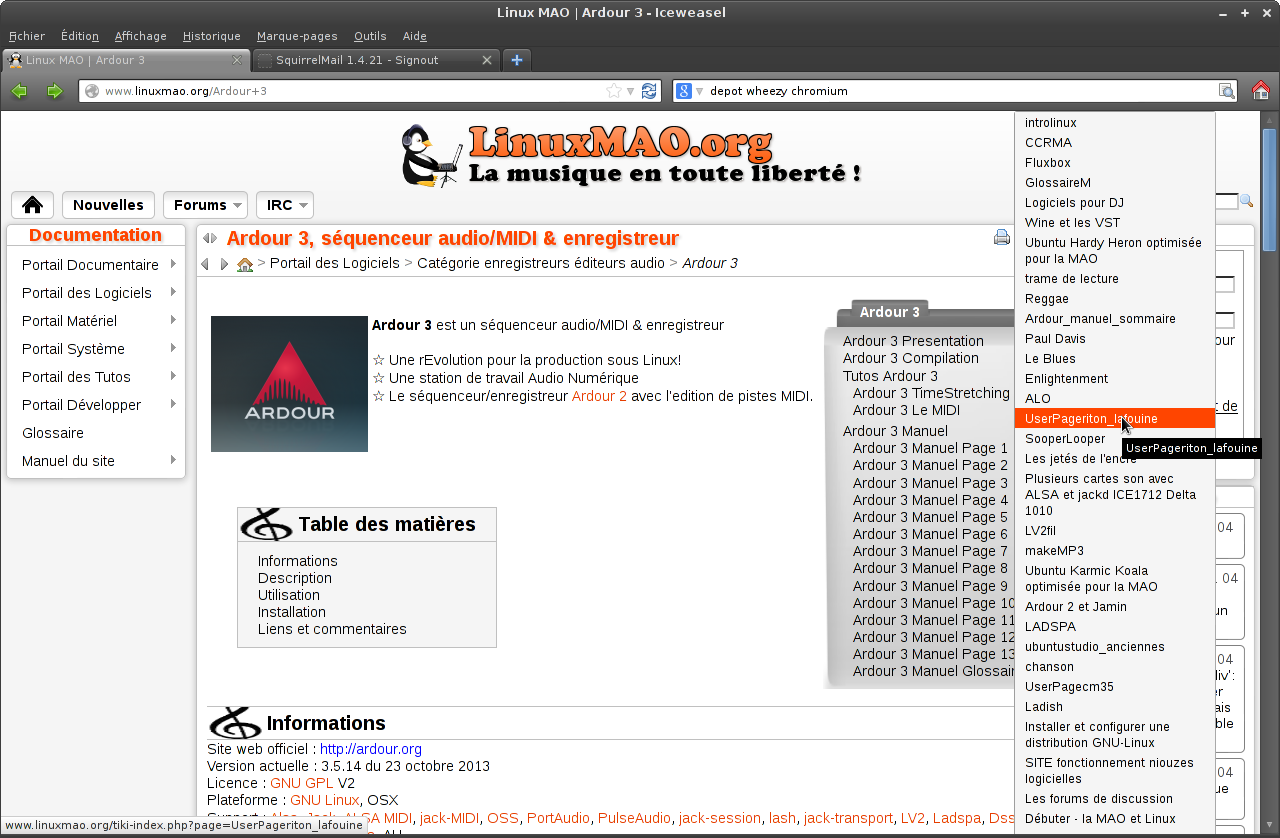Open Ardour 3 Compilation link
This screenshot has width=1280, height=838.
click(x=911, y=358)
